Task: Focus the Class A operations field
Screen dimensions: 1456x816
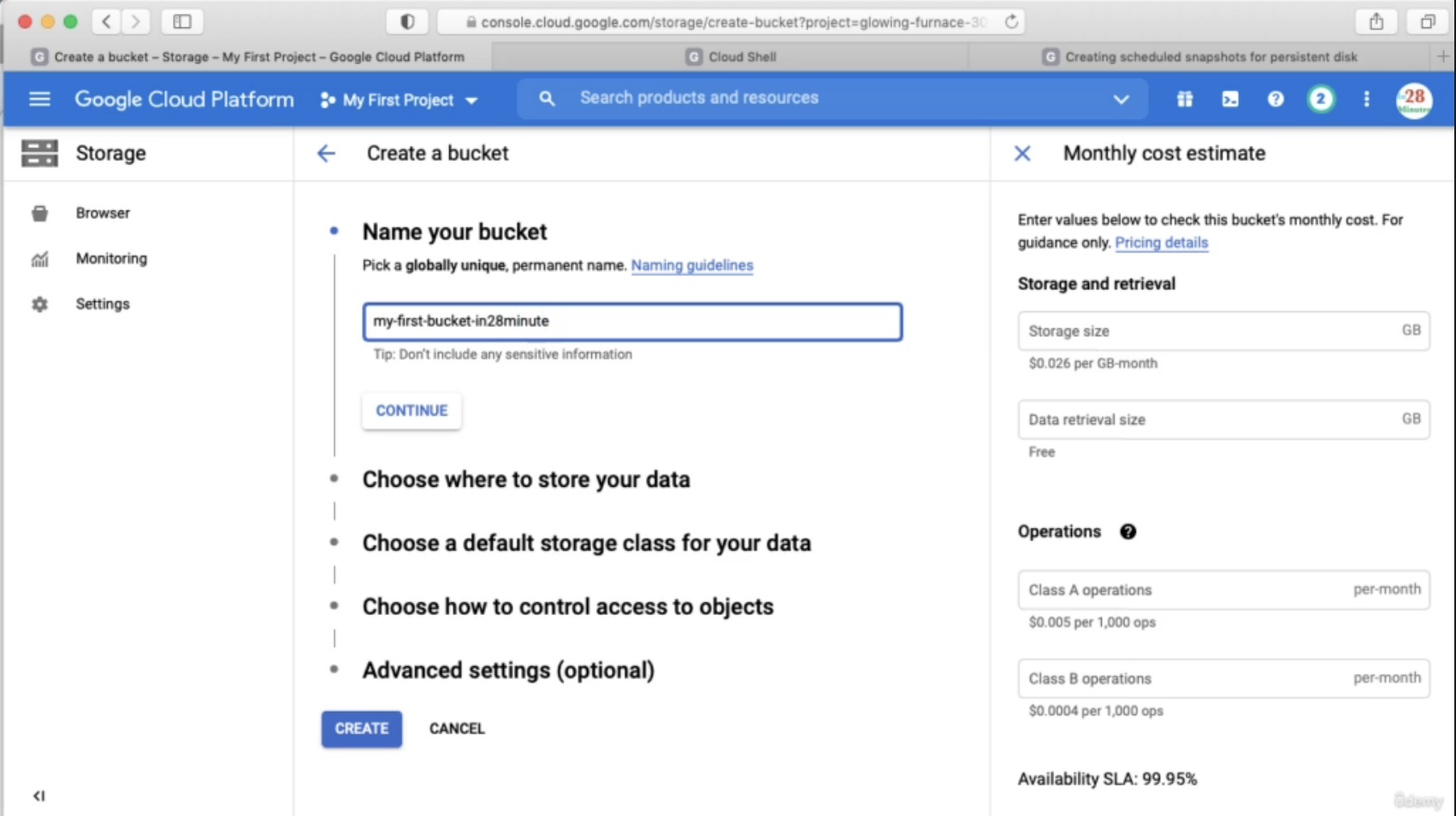Action: click(1223, 590)
